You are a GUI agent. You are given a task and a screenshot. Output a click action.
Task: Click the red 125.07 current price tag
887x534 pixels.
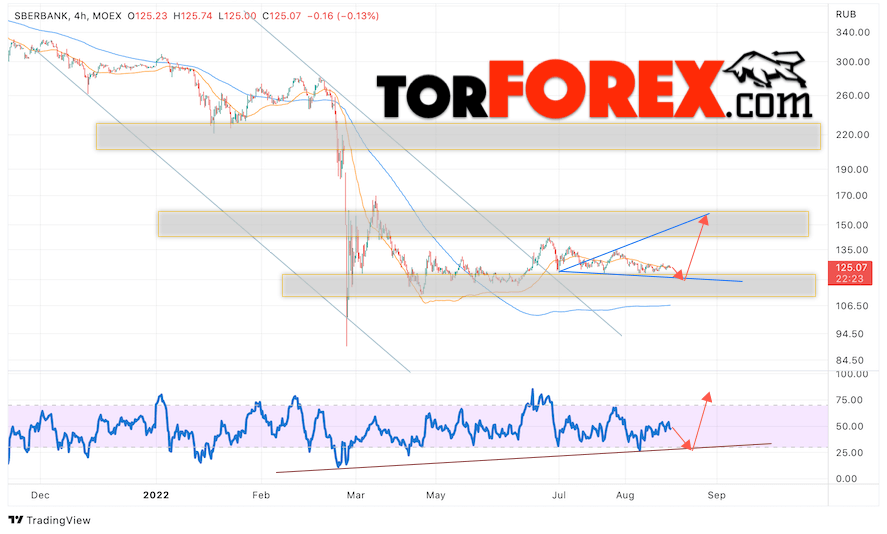[849, 273]
